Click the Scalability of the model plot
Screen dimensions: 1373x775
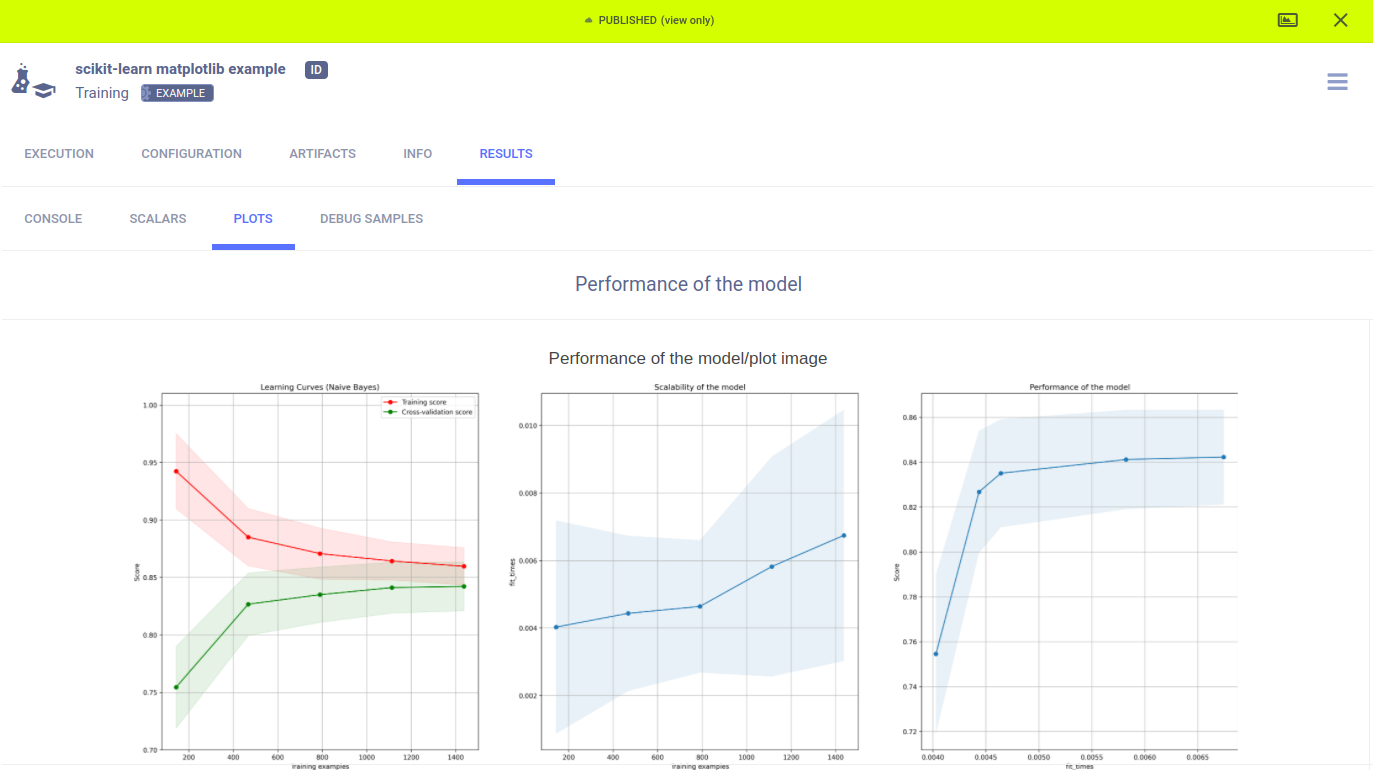pyautogui.click(x=699, y=570)
